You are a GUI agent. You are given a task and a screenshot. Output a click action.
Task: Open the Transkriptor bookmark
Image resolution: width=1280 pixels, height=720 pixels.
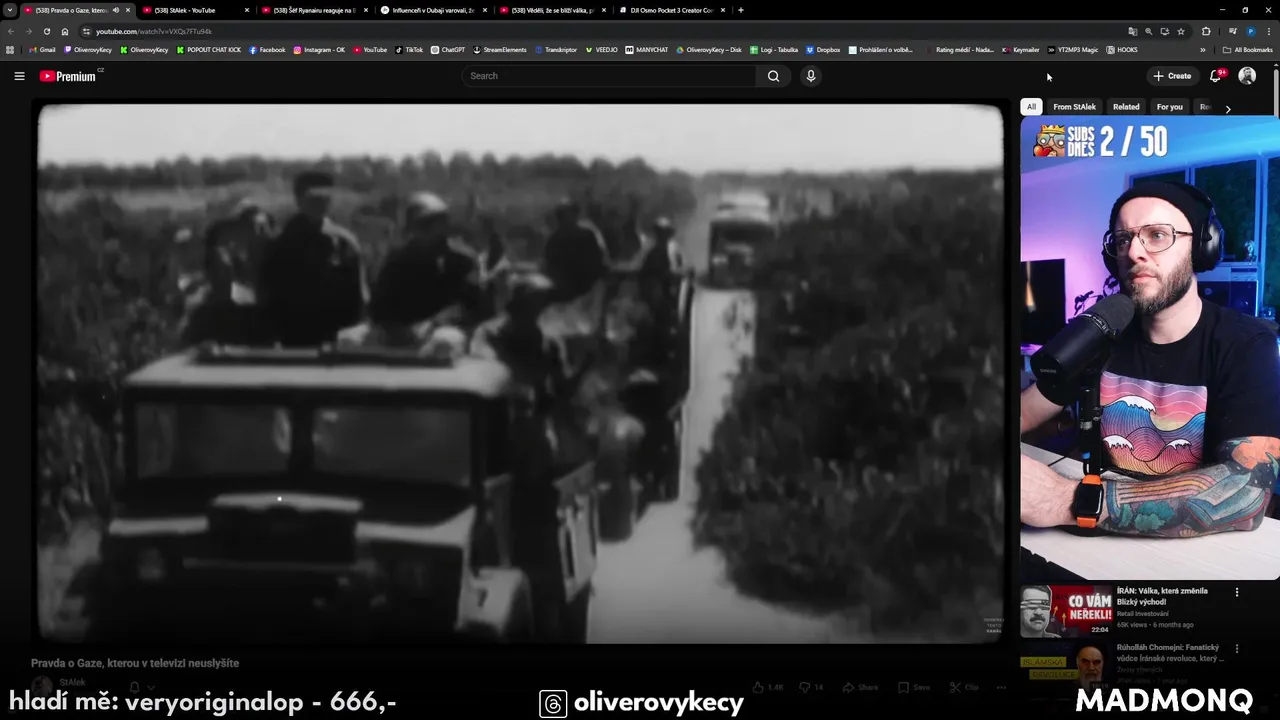[556, 49]
